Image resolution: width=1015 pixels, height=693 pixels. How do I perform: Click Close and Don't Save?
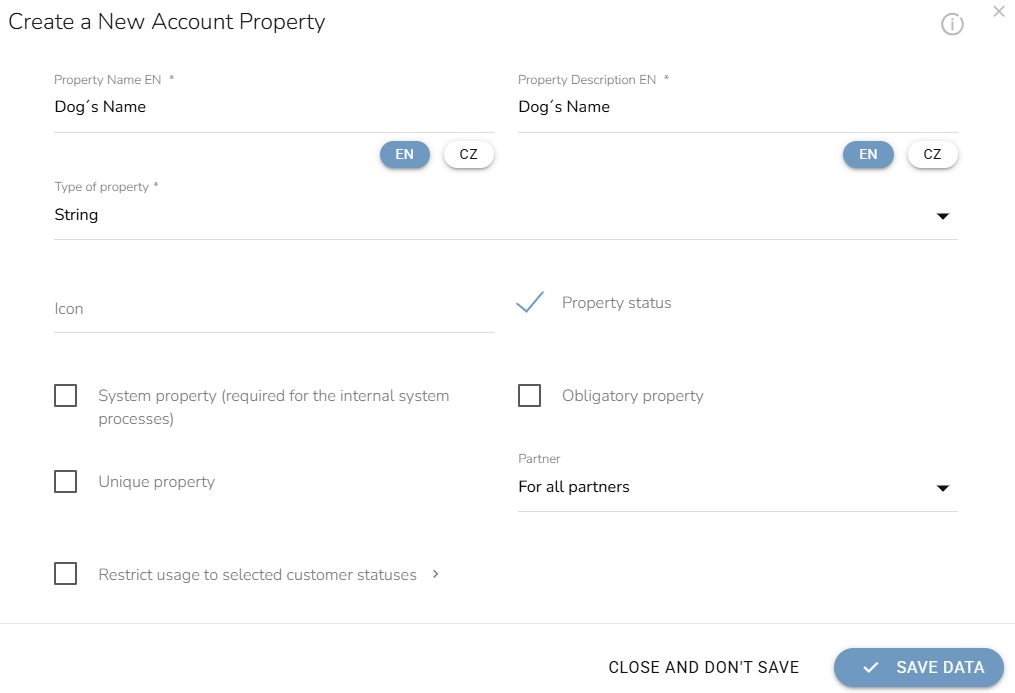pos(704,667)
